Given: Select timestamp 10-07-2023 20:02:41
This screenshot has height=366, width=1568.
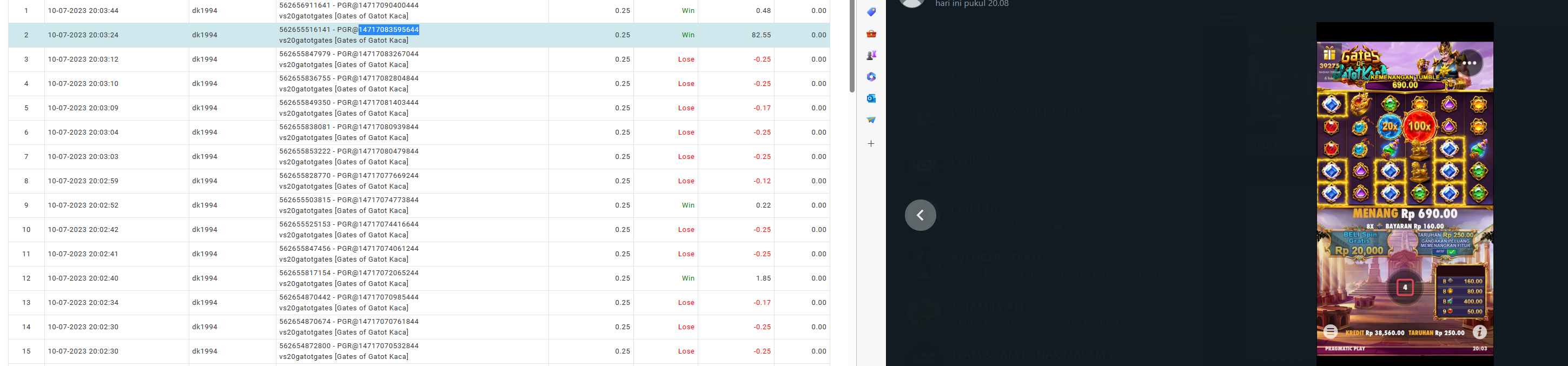Looking at the screenshot, I should point(83,254).
